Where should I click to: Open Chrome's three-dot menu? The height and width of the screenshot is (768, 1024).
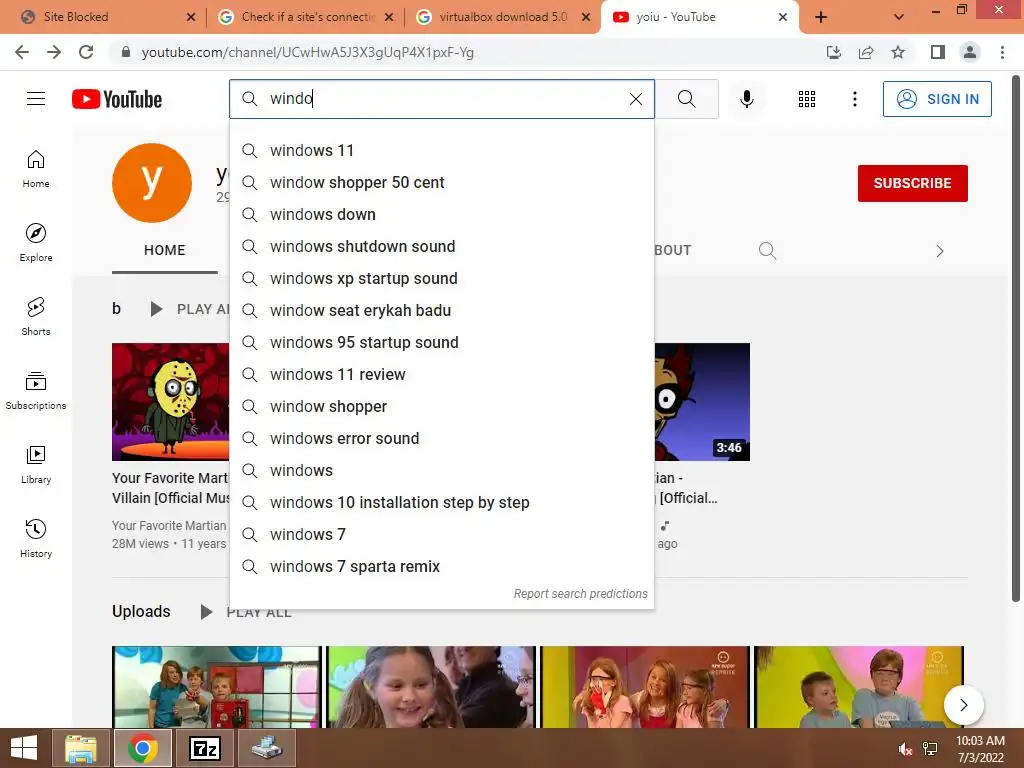coord(1002,52)
